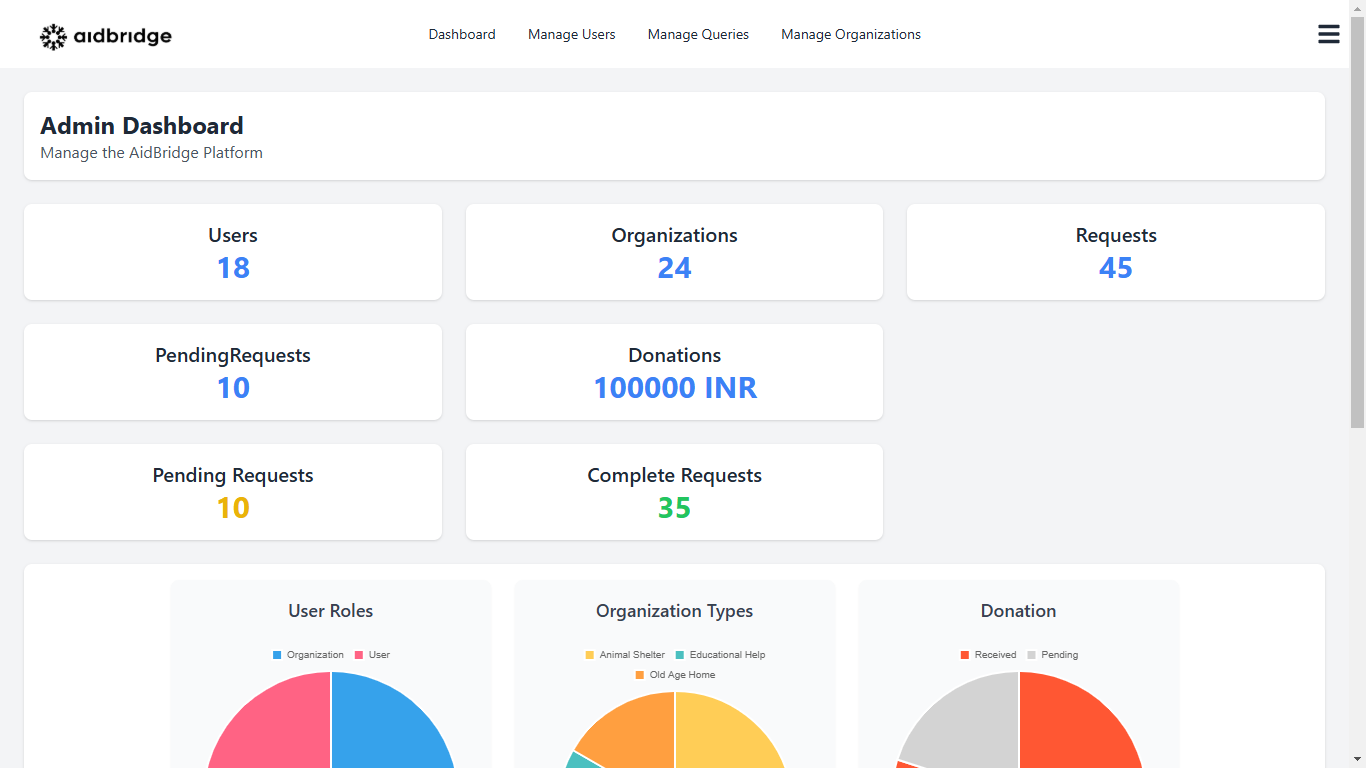1366x768 pixels.
Task: Click the Complete Requests card
Action: tap(674, 492)
